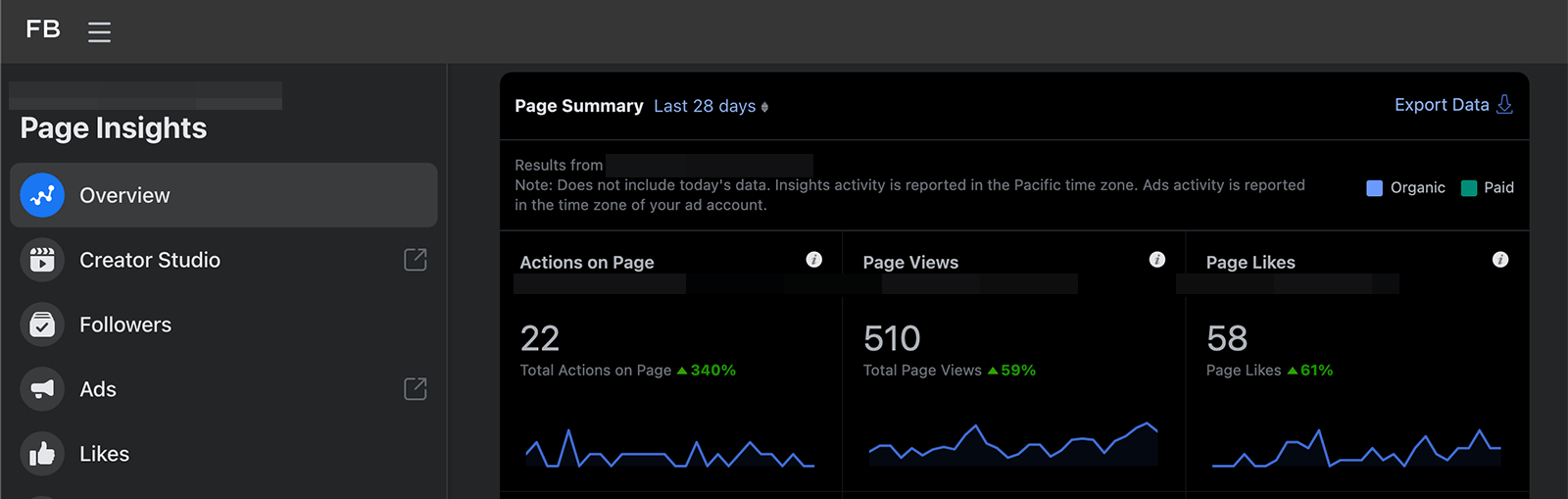Open Creator Studio external link arrow
Image resolution: width=1568 pixels, height=499 pixels.
pyautogui.click(x=416, y=260)
